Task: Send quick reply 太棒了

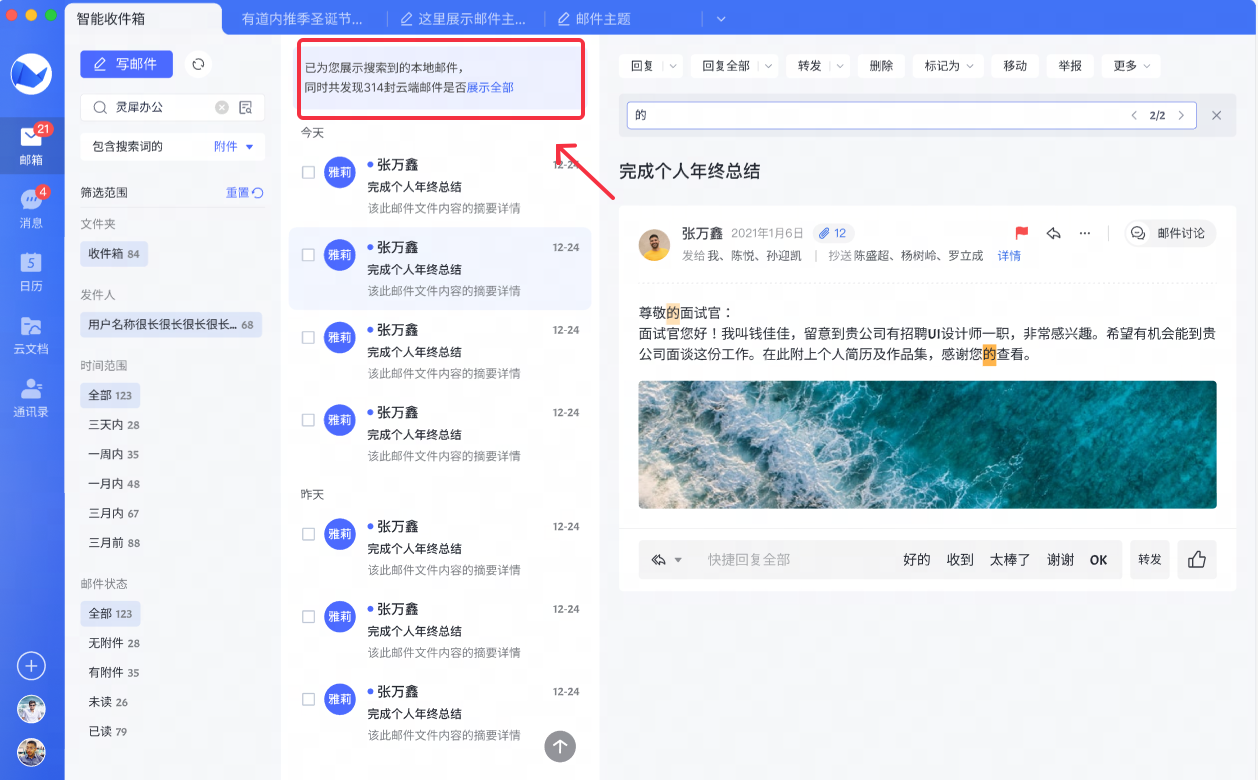Action: coord(1010,560)
